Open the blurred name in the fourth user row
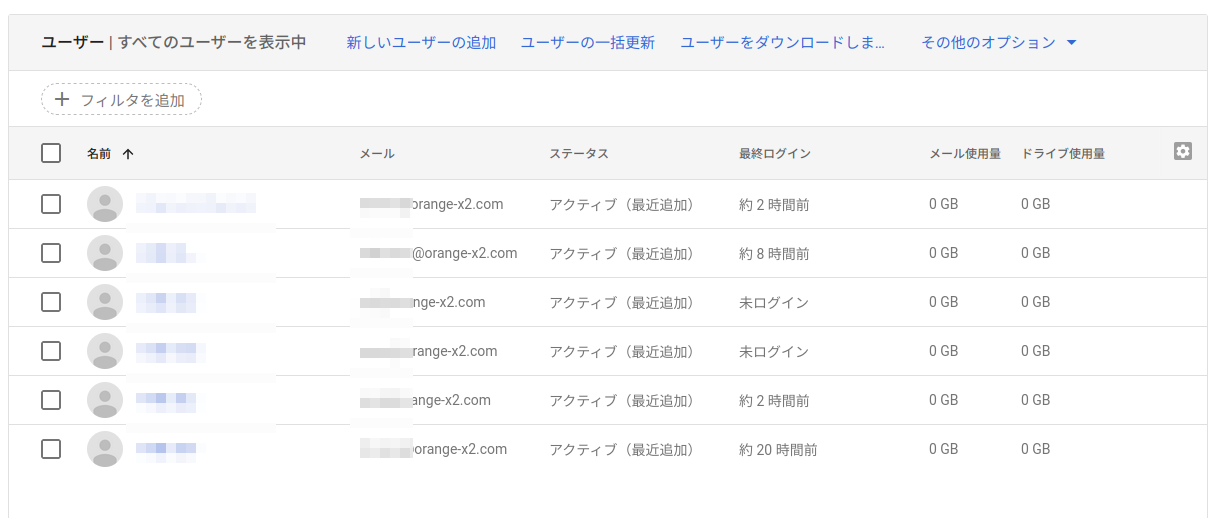The height and width of the screenshot is (518, 1224). 170,351
